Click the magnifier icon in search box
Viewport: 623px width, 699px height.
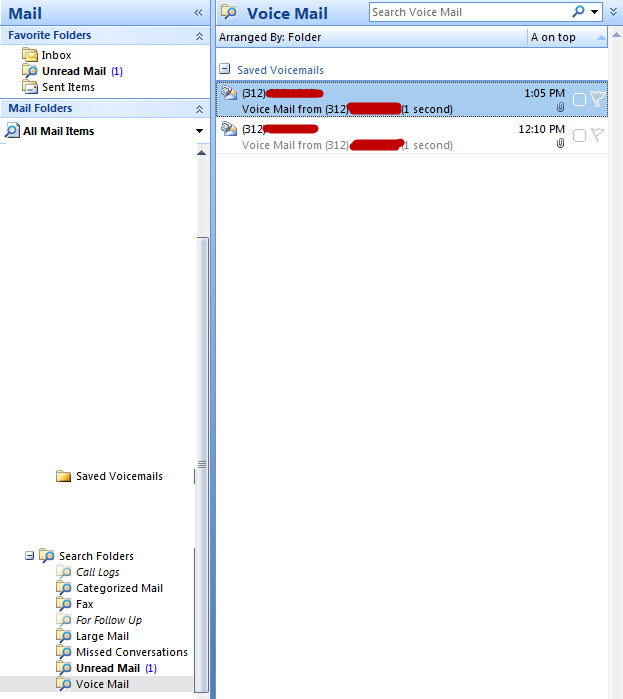pos(578,12)
